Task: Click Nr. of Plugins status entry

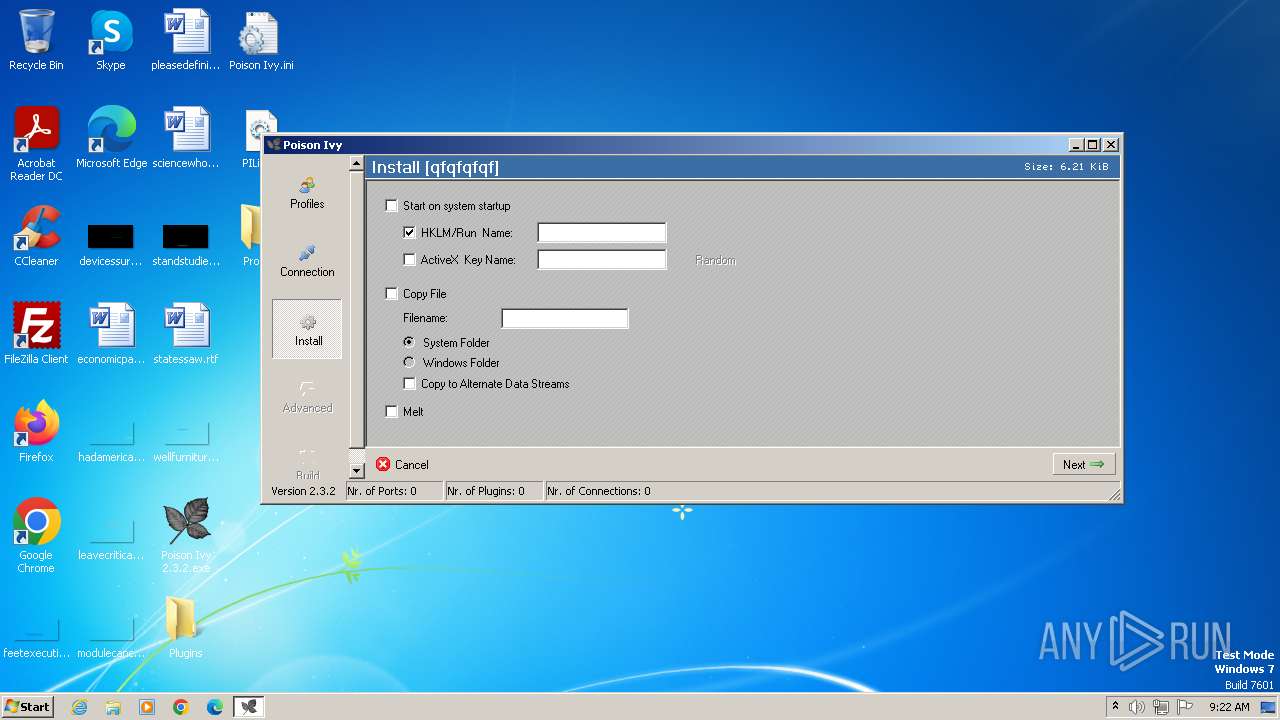Action: 494,491
